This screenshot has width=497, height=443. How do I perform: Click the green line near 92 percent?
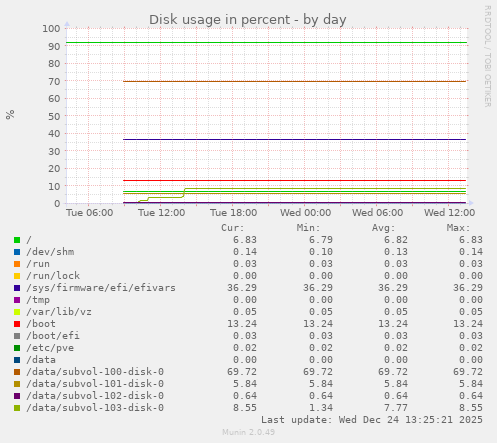(x=267, y=43)
